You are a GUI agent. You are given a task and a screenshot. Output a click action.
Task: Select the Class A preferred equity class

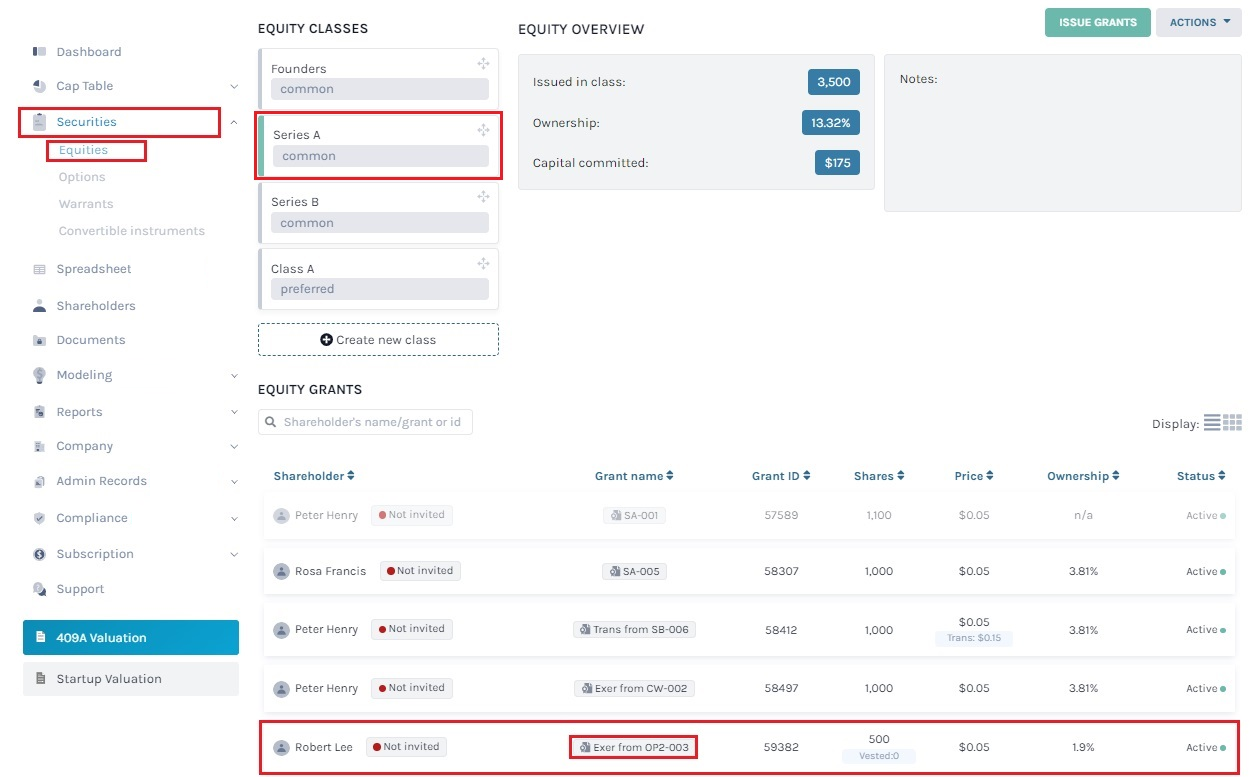click(378, 279)
